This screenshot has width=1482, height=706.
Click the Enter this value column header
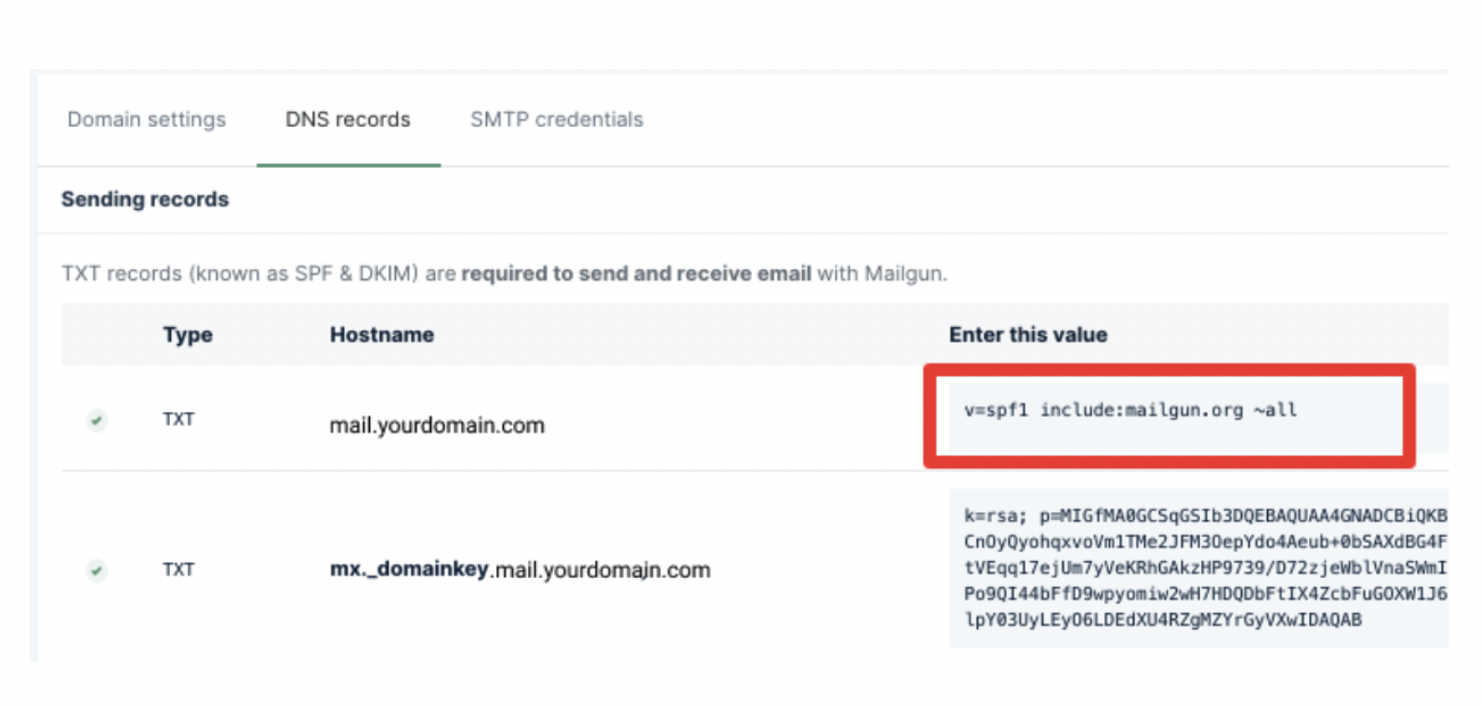coord(1028,335)
